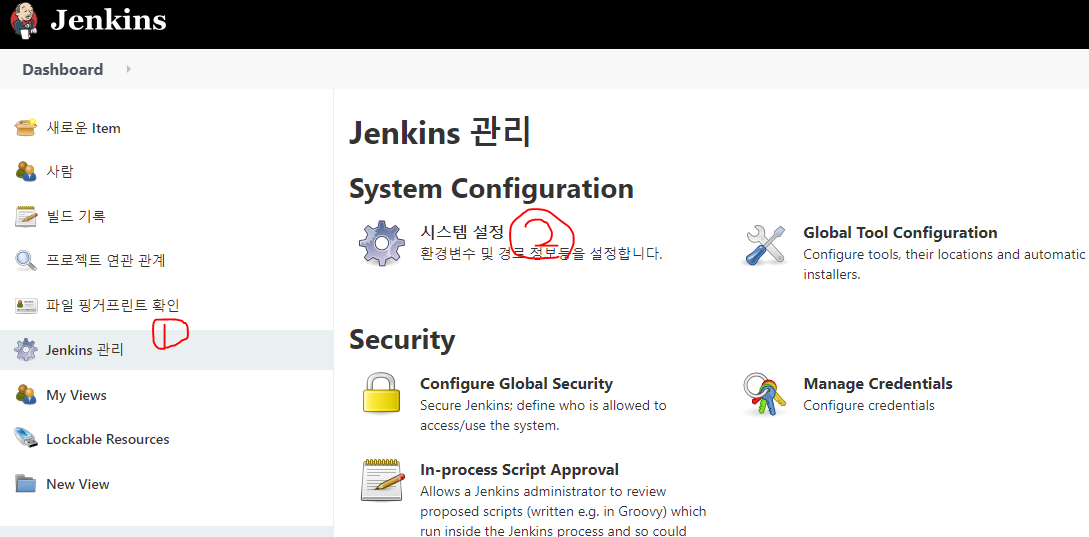Screen dimensions: 1089x537
Task: Click the 'Configure credentials' description text
Action: point(869,406)
